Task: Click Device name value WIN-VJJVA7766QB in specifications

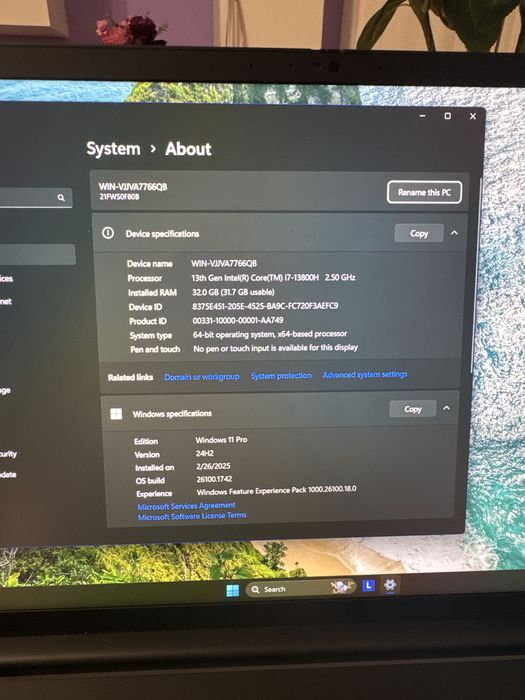Action: pyautogui.click(x=224, y=263)
